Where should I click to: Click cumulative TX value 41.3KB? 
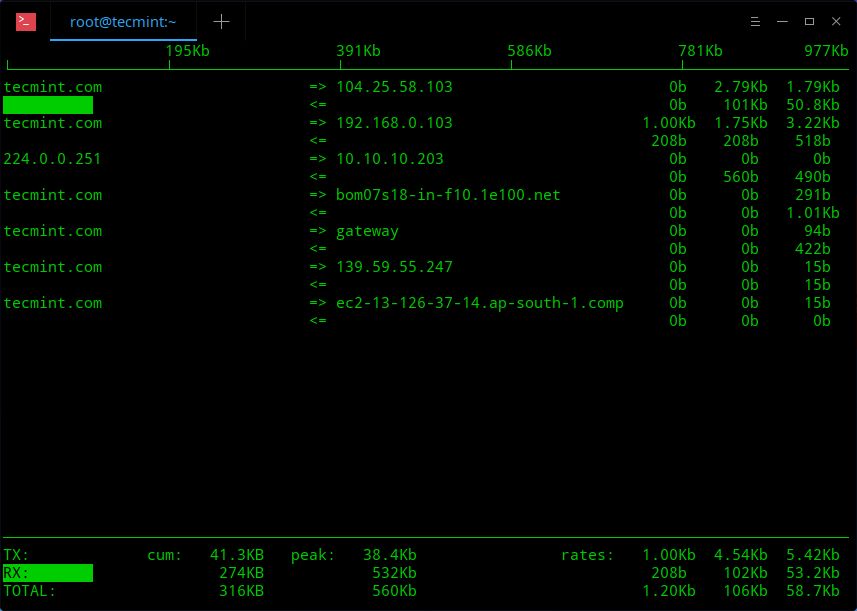coord(237,555)
